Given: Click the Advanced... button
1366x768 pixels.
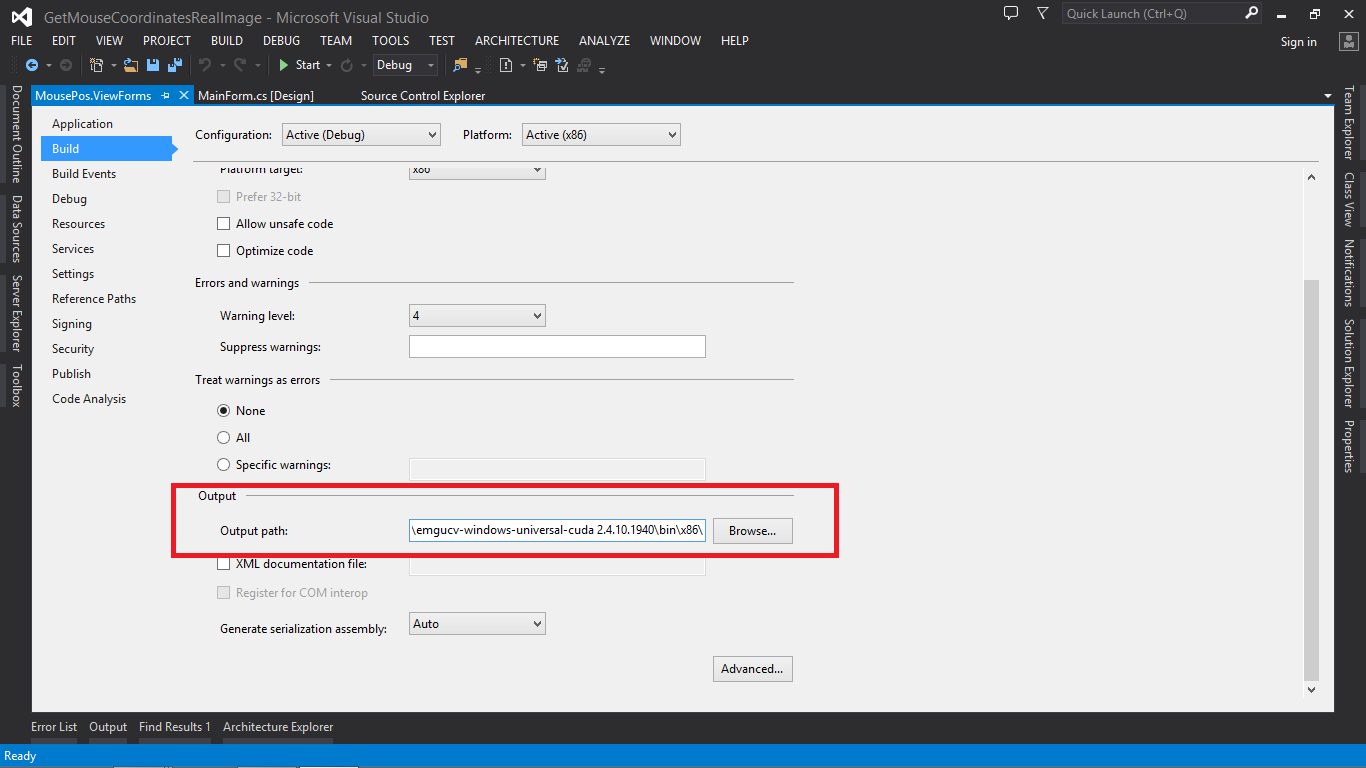Looking at the screenshot, I should tap(753, 669).
